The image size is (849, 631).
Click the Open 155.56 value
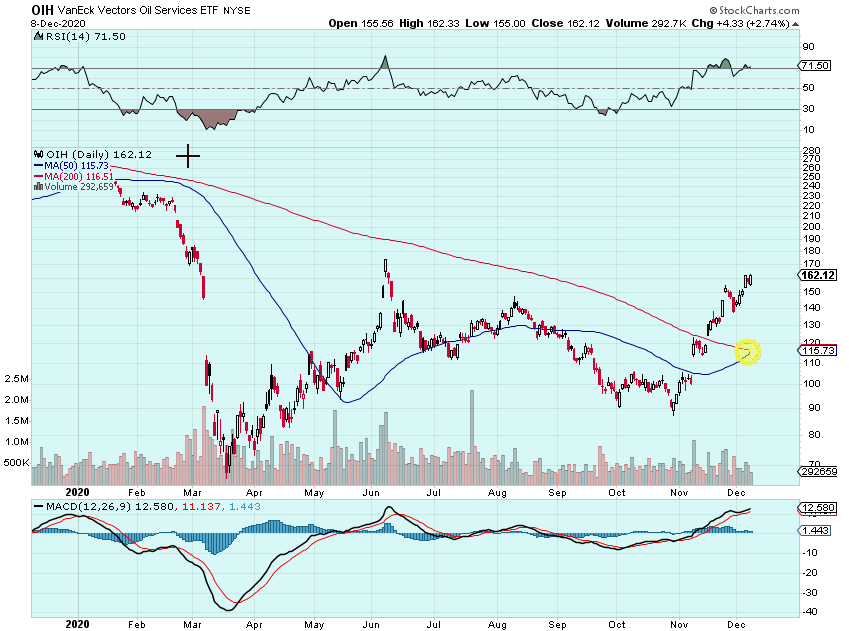(x=361, y=23)
